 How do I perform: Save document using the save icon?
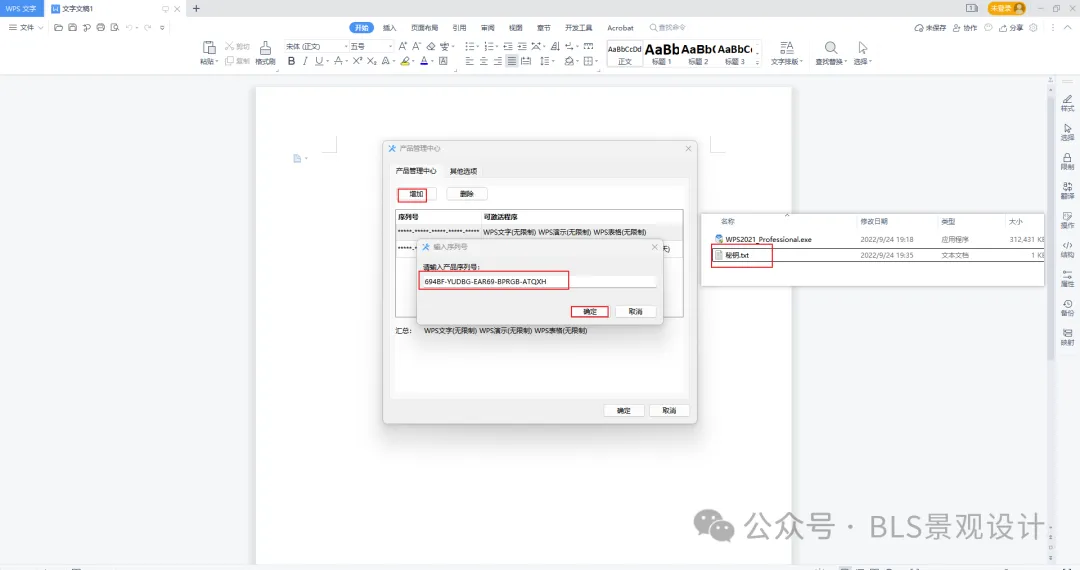[72, 28]
